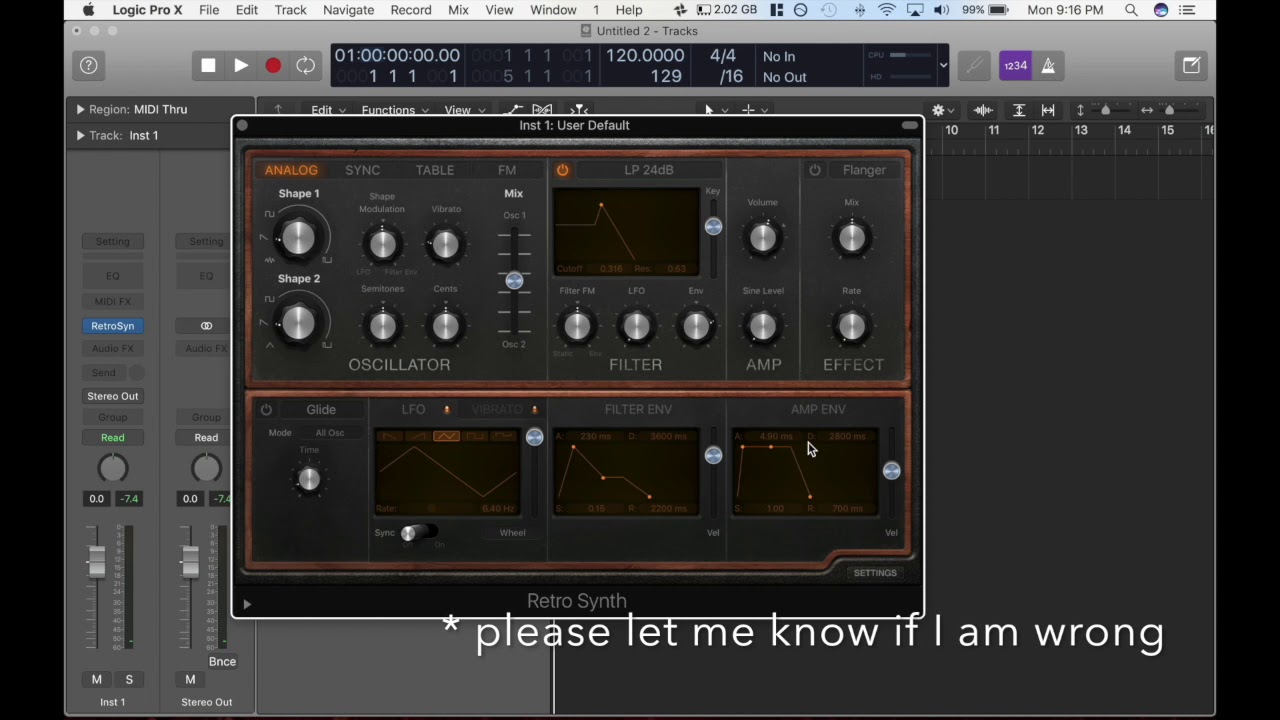Toggle the Flanger effect power button
The height and width of the screenshot is (720, 1280).
tap(815, 170)
